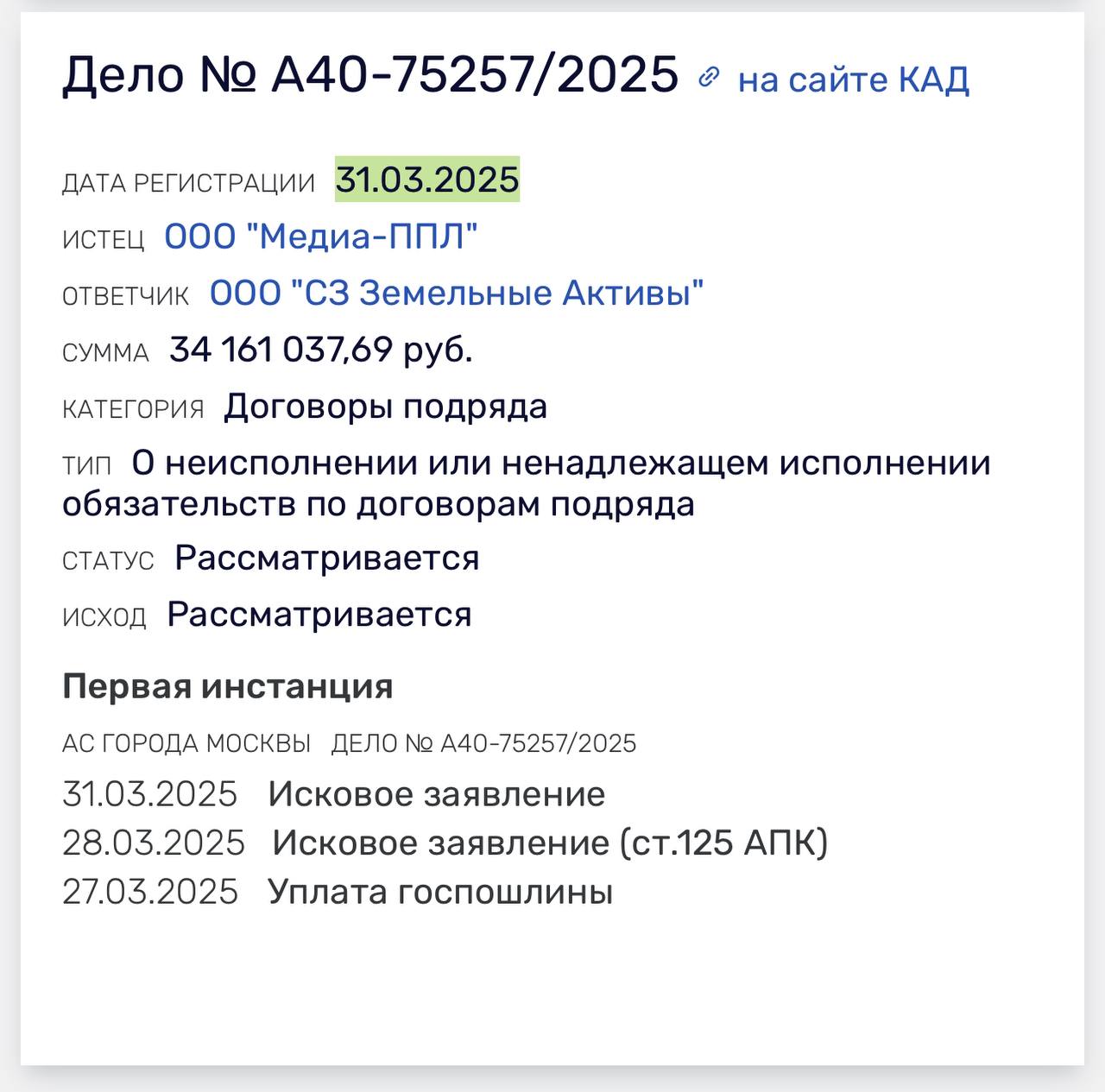Click the highlighted registration date 31.03.2025
Image resolution: width=1105 pixels, height=1092 pixels.
[x=427, y=180]
